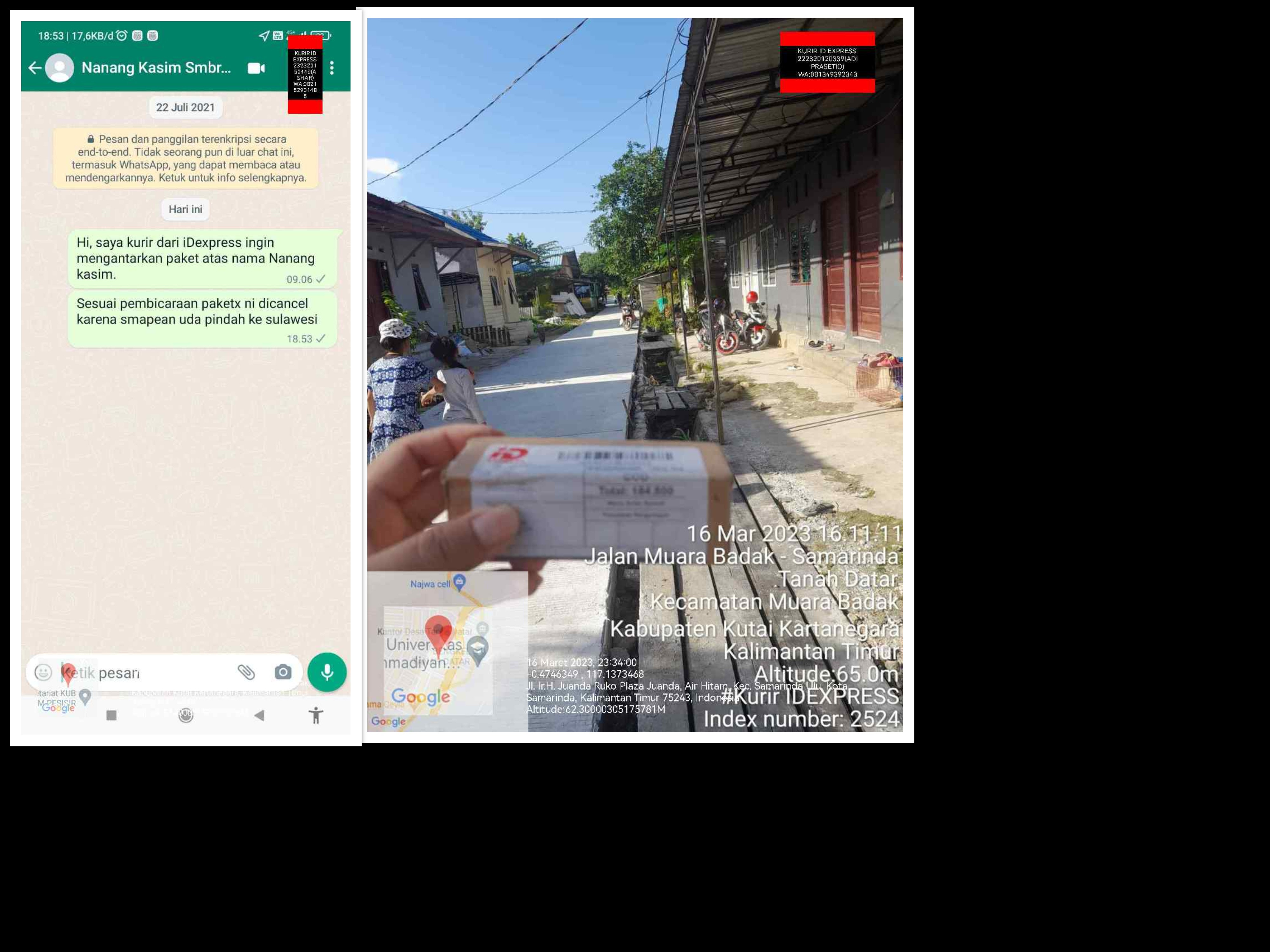Viewport: 1270px width, 952px height.
Task: Click the 'Tanah Datar' text on photo
Action: (837, 579)
